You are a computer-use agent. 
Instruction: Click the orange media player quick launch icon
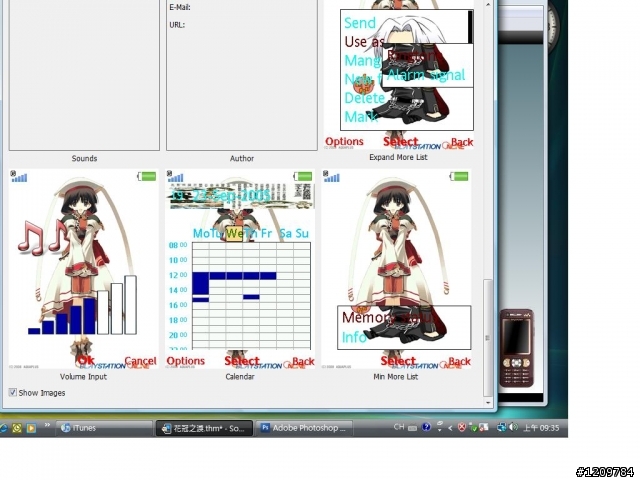click(x=31, y=428)
